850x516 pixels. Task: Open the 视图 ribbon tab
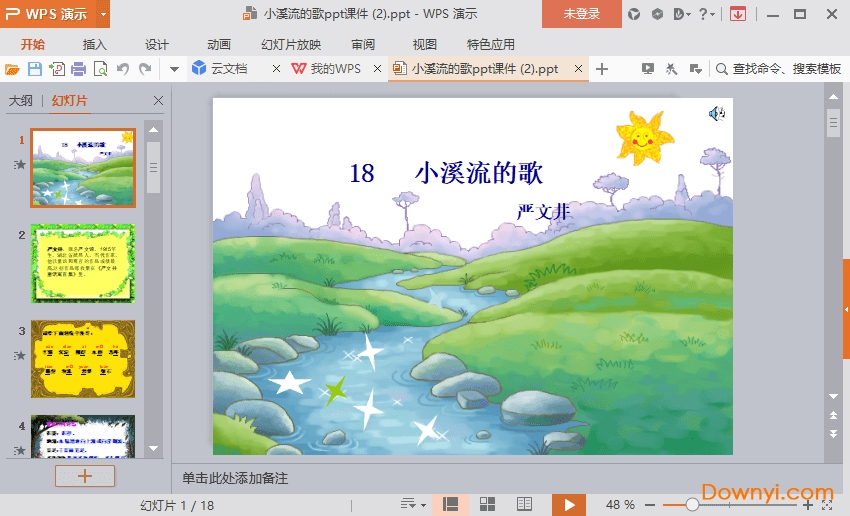click(x=424, y=44)
